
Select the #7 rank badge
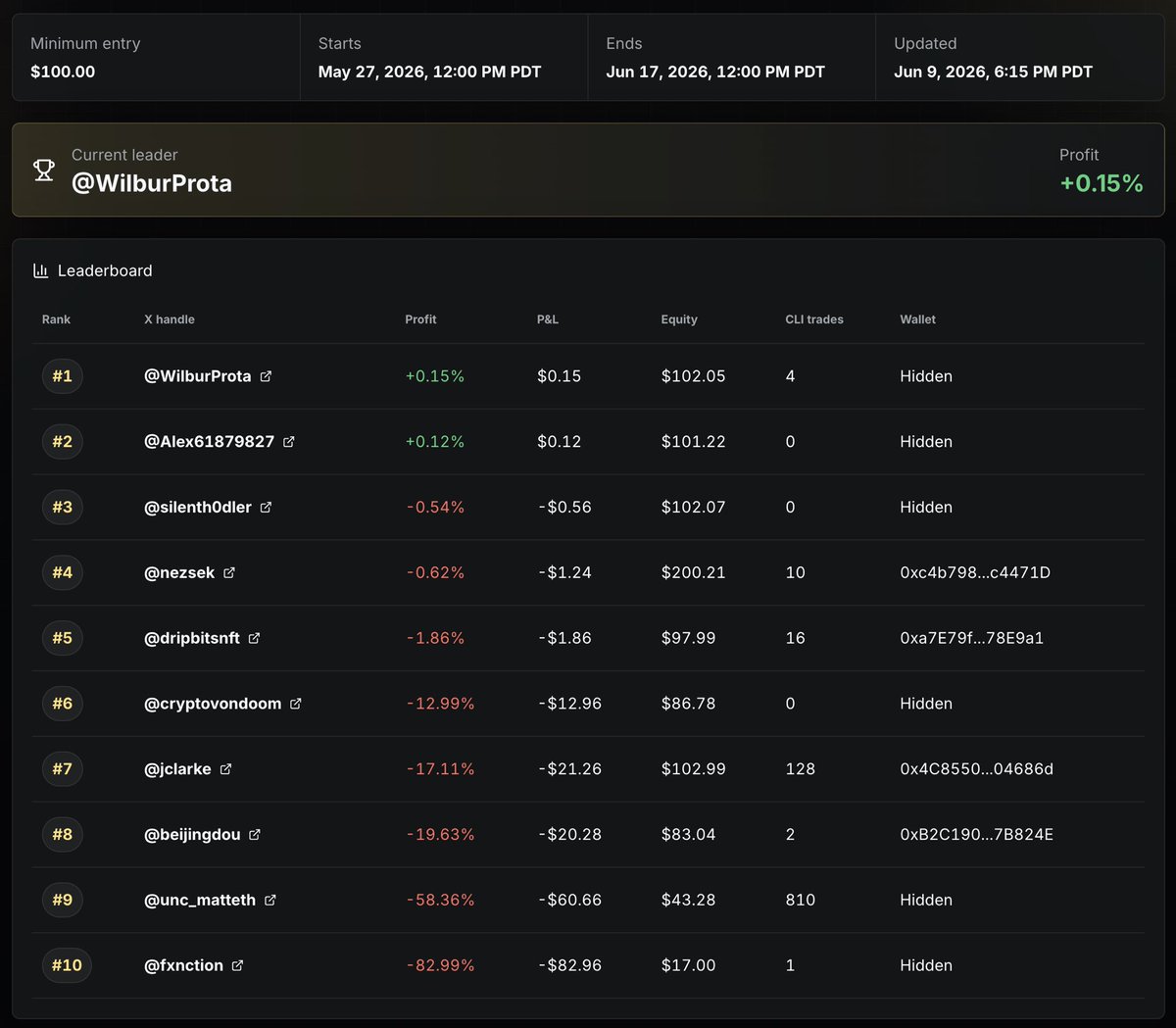62,769
